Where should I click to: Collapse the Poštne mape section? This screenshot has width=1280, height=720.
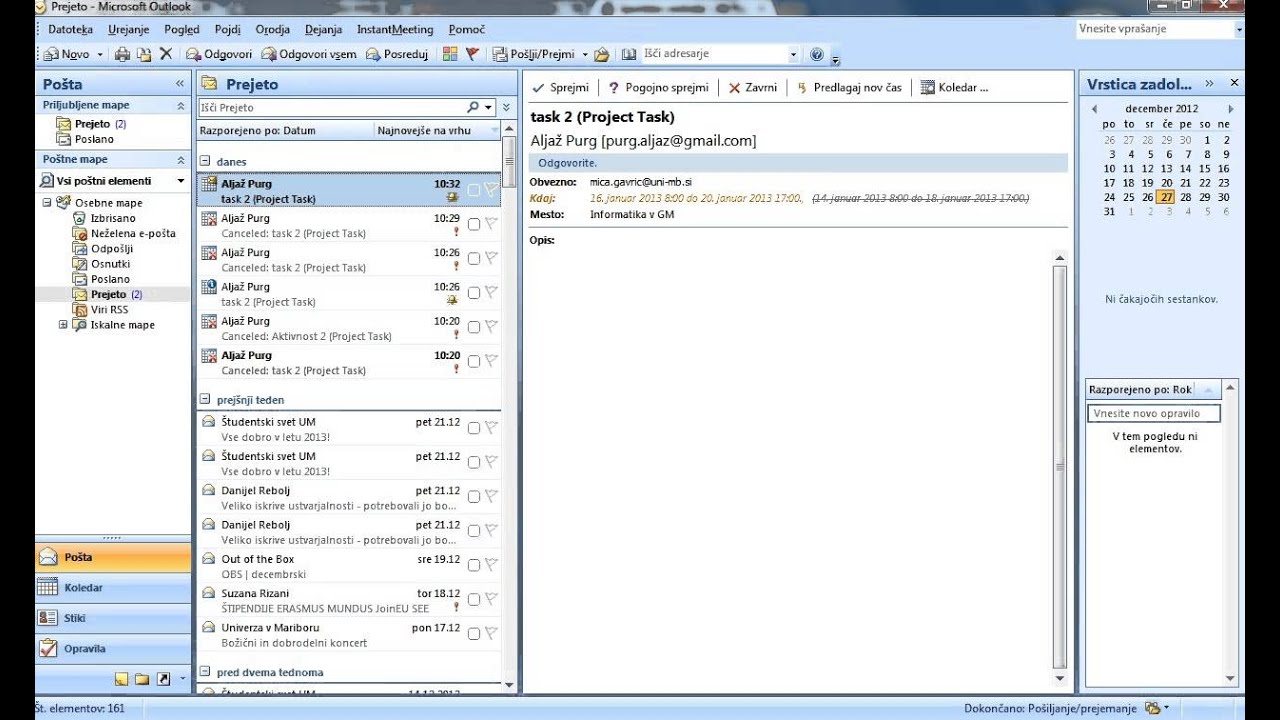click(x=181, y=160)
